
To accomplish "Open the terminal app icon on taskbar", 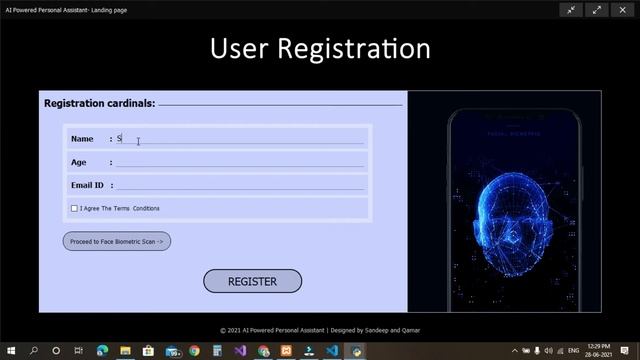I will [x=309, y=351].
